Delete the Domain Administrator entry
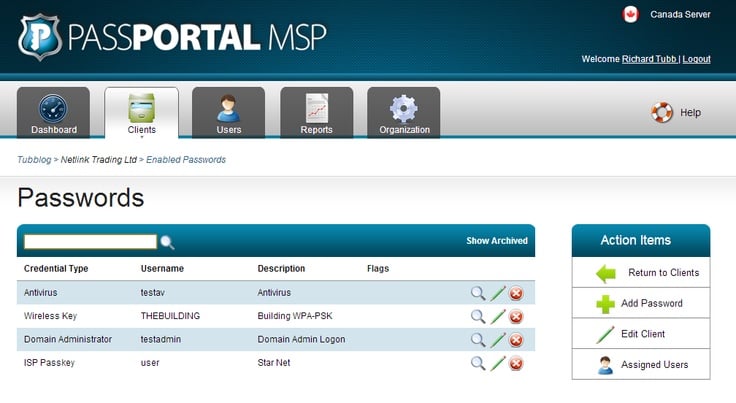This screenshot has height=403, width=736. pos(516,340)
